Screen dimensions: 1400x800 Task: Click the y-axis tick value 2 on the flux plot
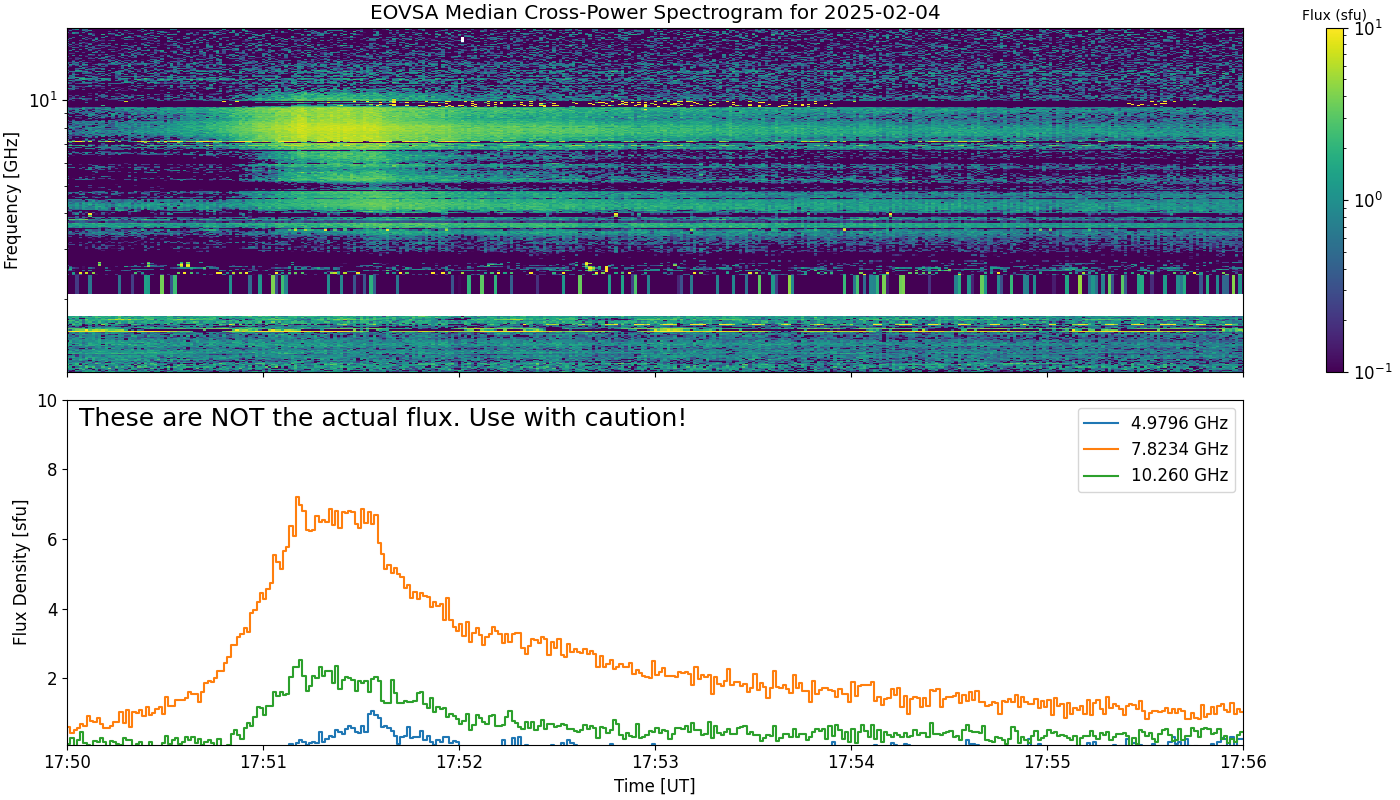tap(52, 679)
